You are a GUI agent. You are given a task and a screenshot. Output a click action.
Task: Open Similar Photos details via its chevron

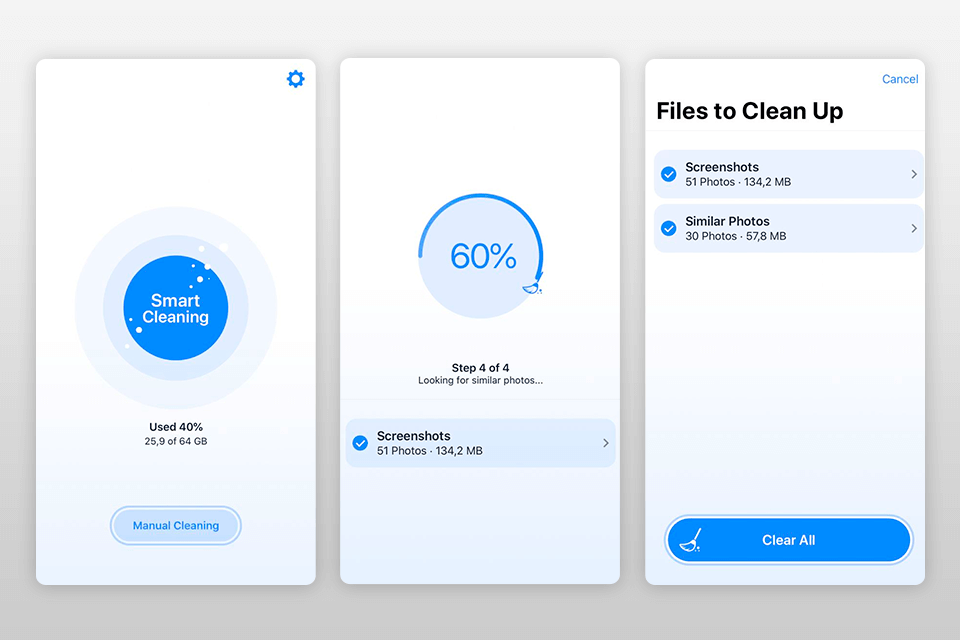pyautogui.click(x=914, y=228)
